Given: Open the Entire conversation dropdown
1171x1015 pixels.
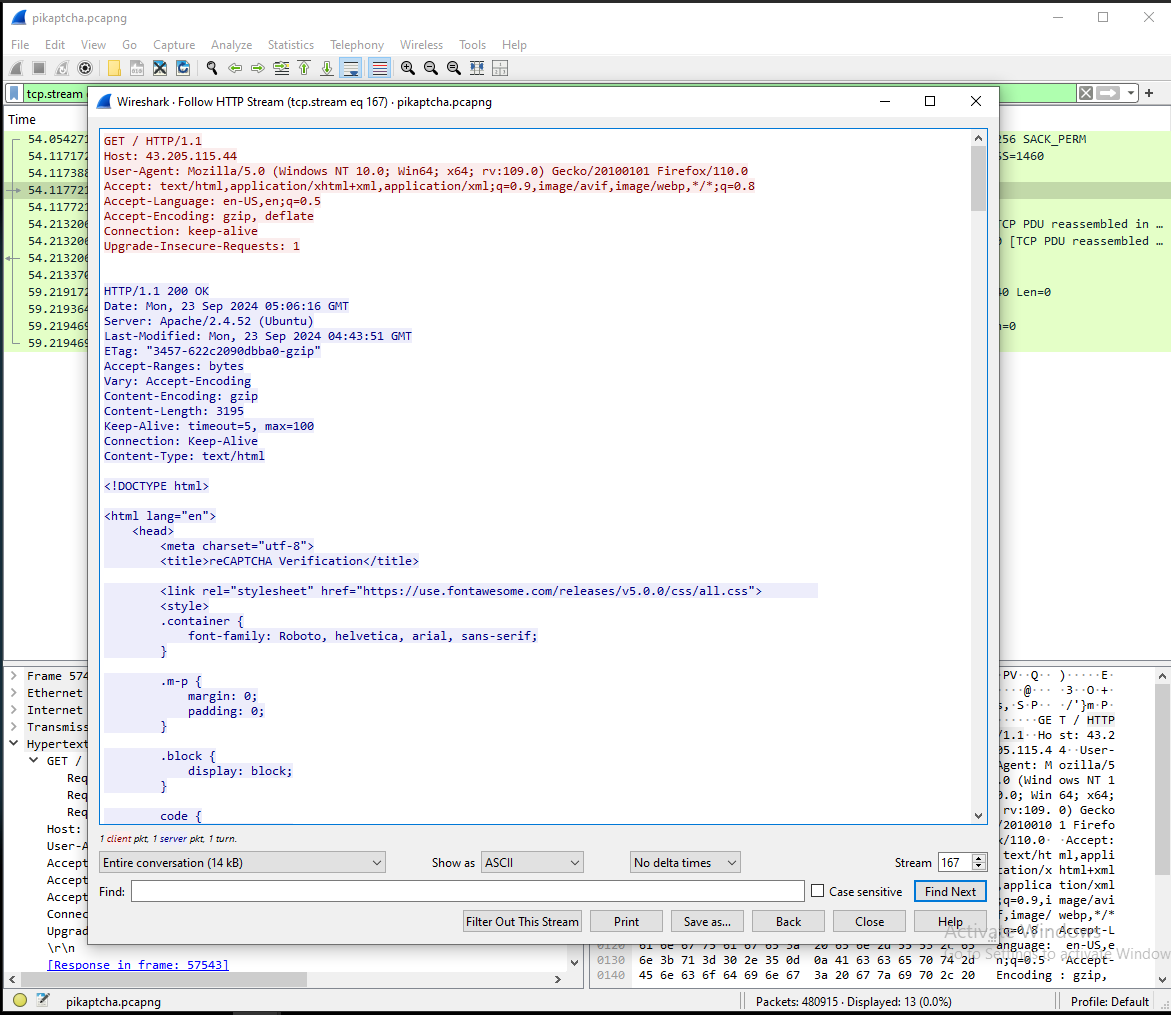Looking at the screenshot, I should click(242, 863).
